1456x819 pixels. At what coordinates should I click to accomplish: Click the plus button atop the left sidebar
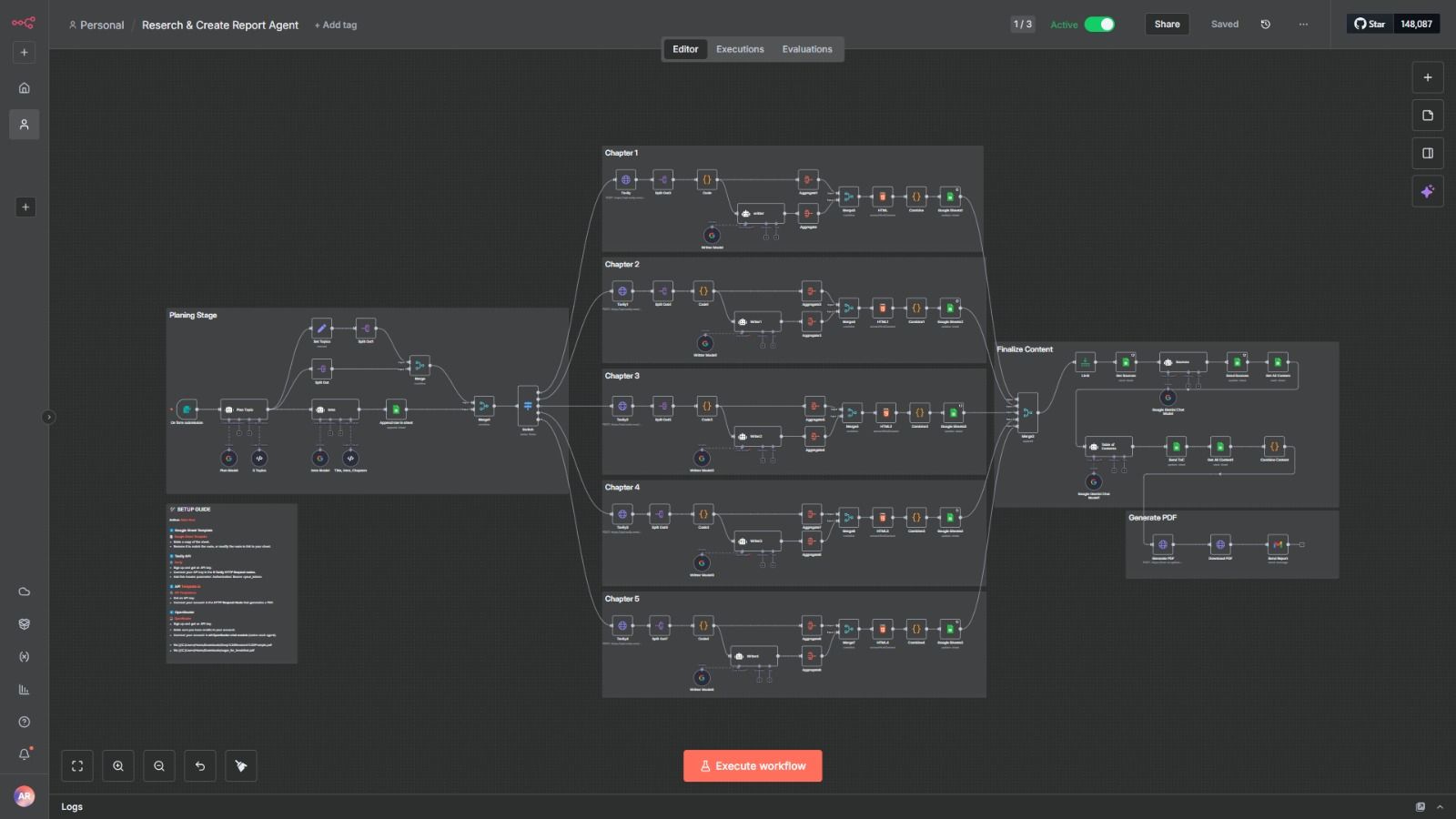click(25, 53)
